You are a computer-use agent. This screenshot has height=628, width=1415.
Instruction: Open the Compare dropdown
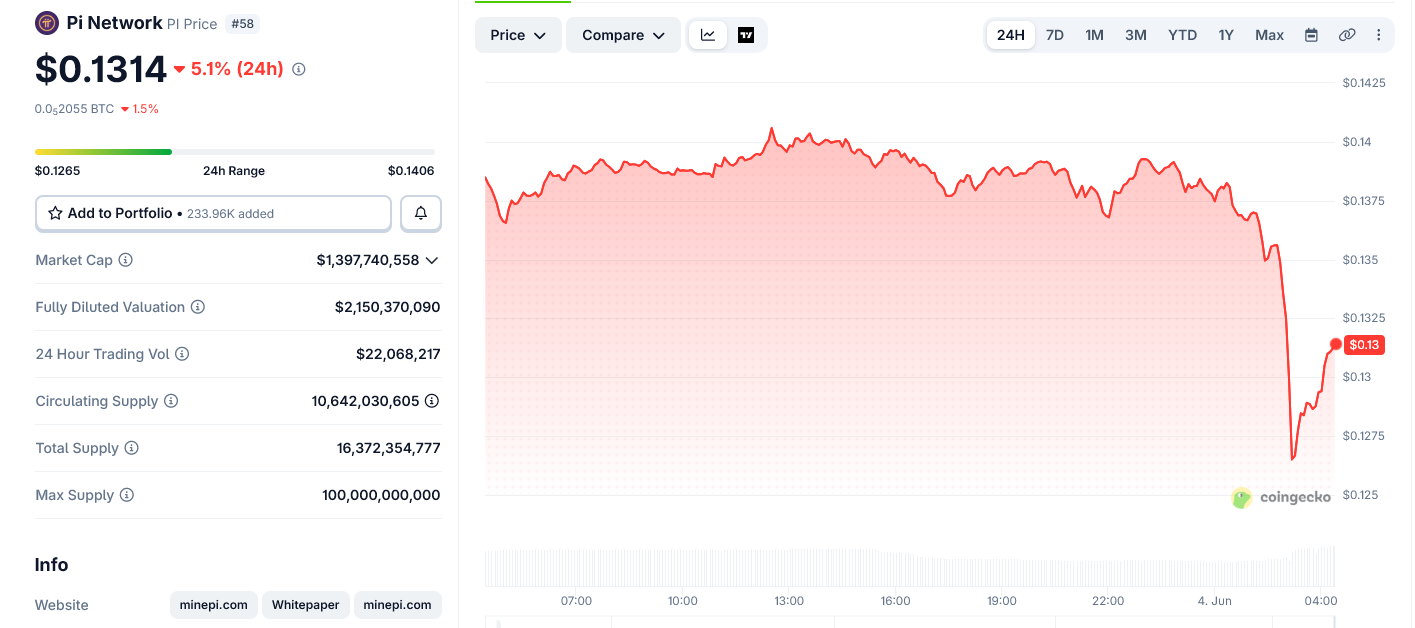click(x=623, y=35)
